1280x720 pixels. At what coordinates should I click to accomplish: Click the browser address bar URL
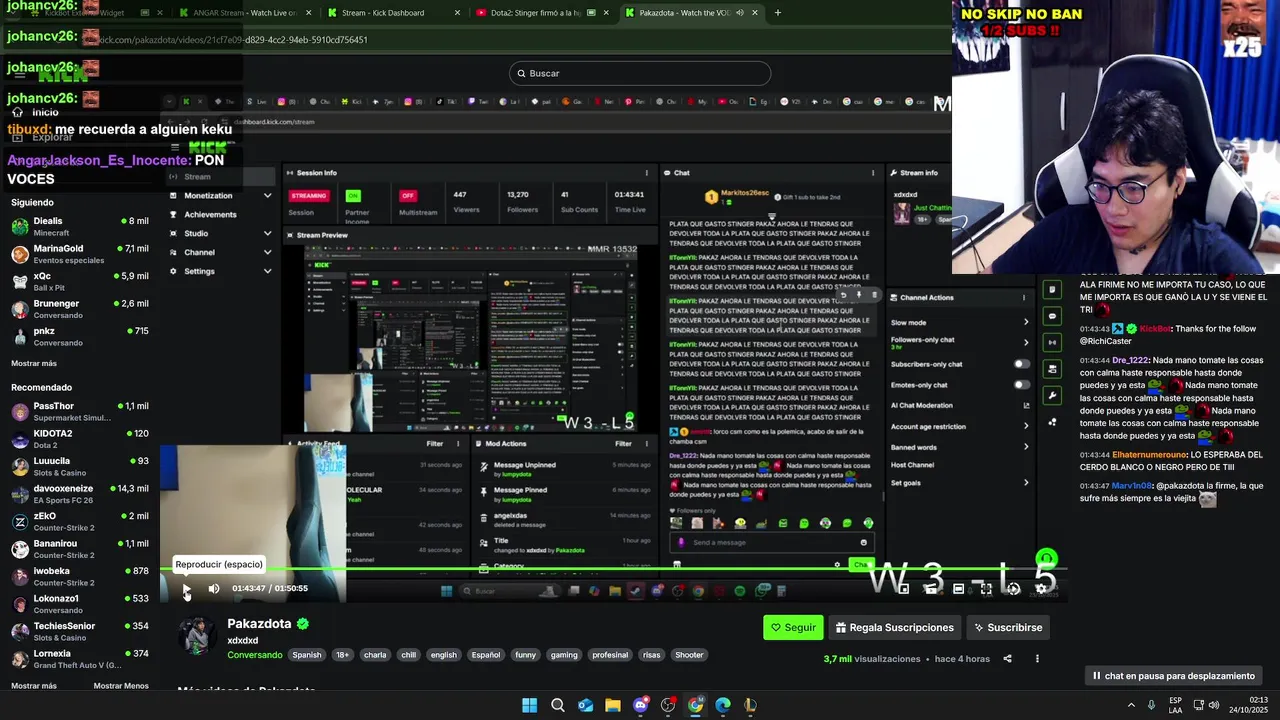(x=234, y=40)
